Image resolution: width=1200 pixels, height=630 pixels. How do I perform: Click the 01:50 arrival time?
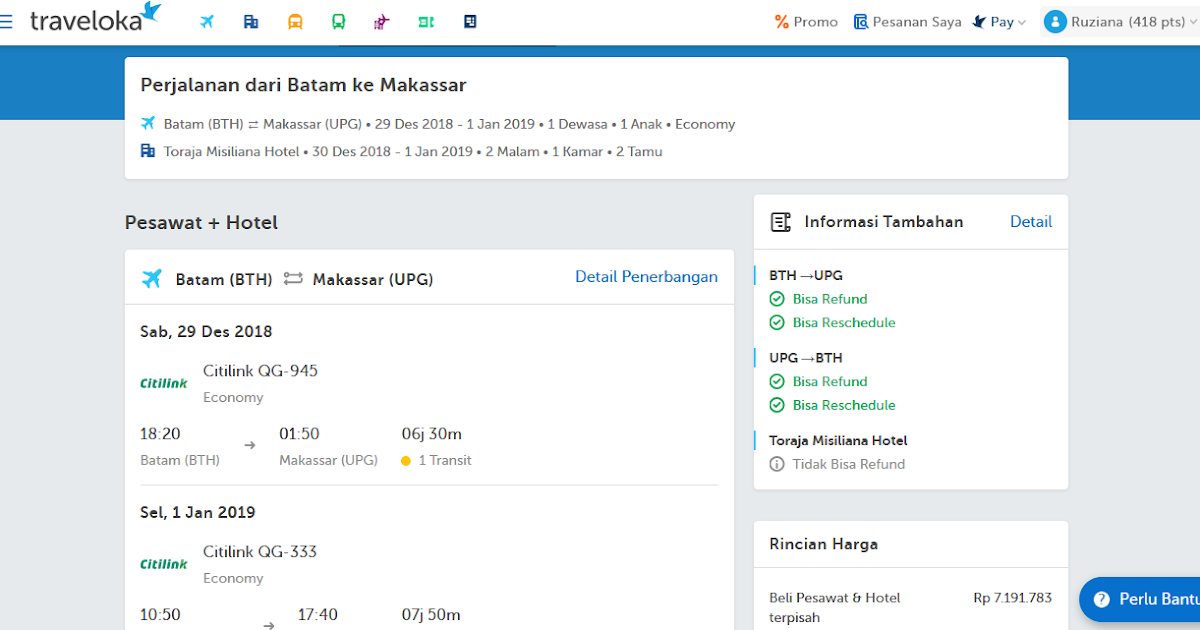[x=299, y=434]
